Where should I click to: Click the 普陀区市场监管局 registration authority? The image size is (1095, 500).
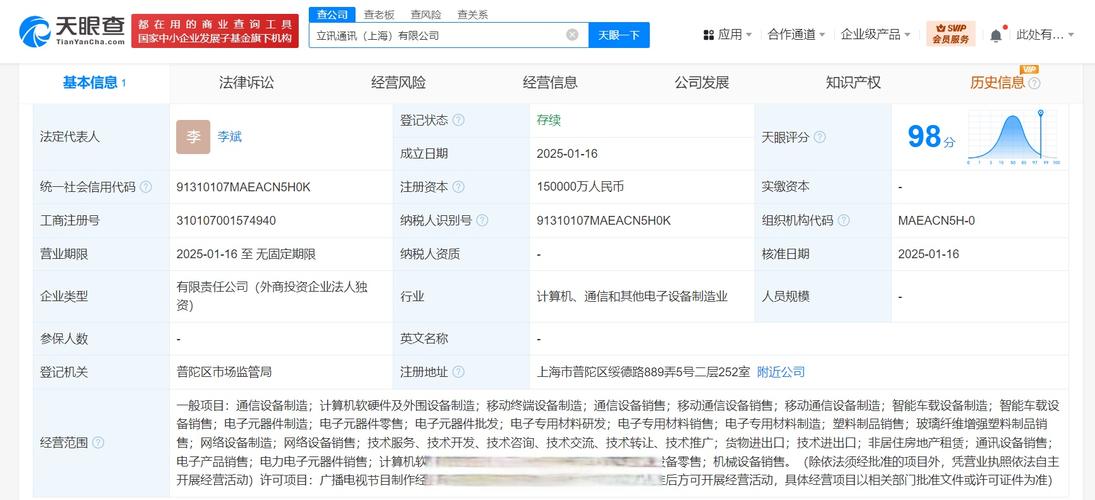point(223,372)
